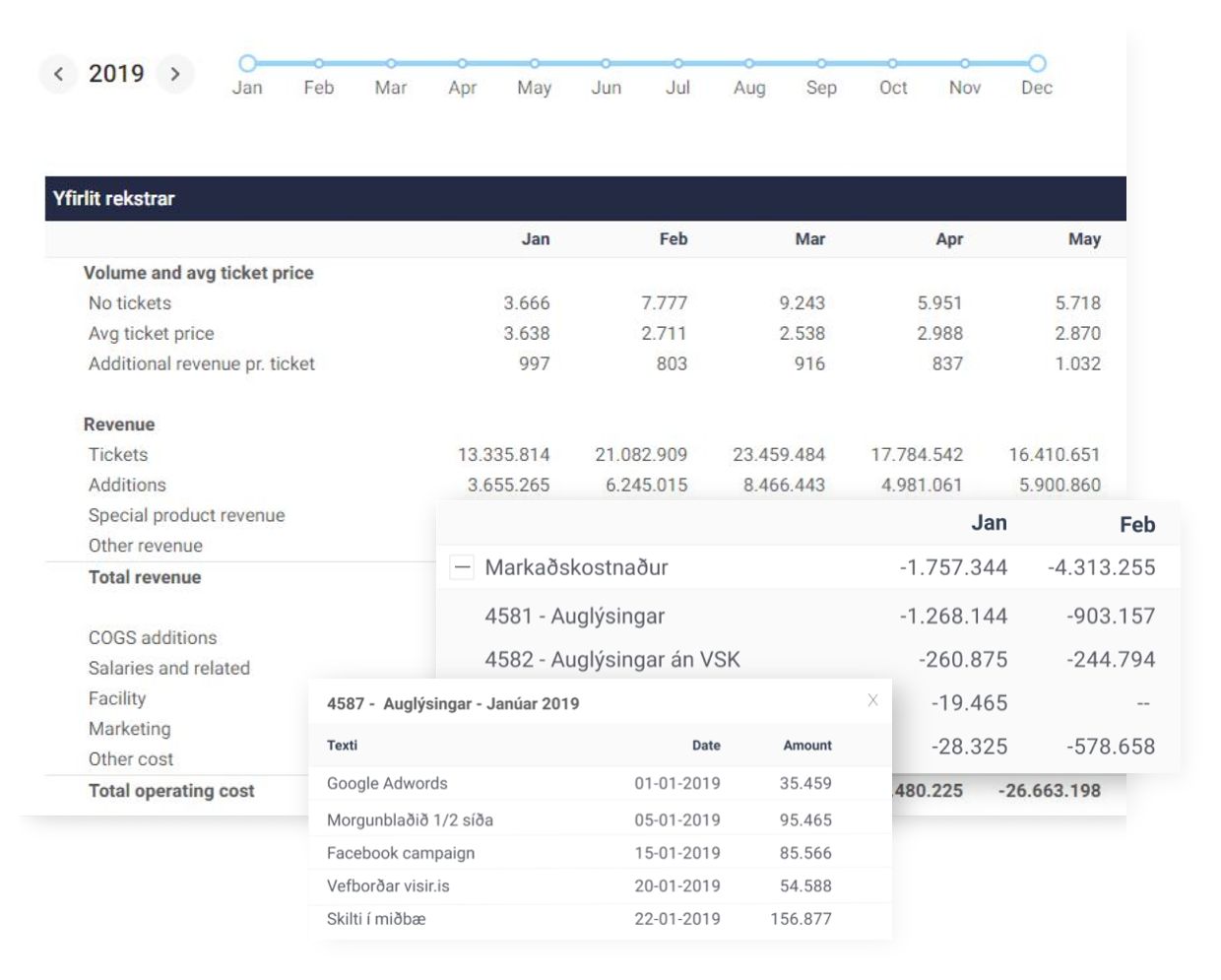
Task: Collapse the Markaðskostnaður row
Action: pyautogui.click(x=462, y=567)
